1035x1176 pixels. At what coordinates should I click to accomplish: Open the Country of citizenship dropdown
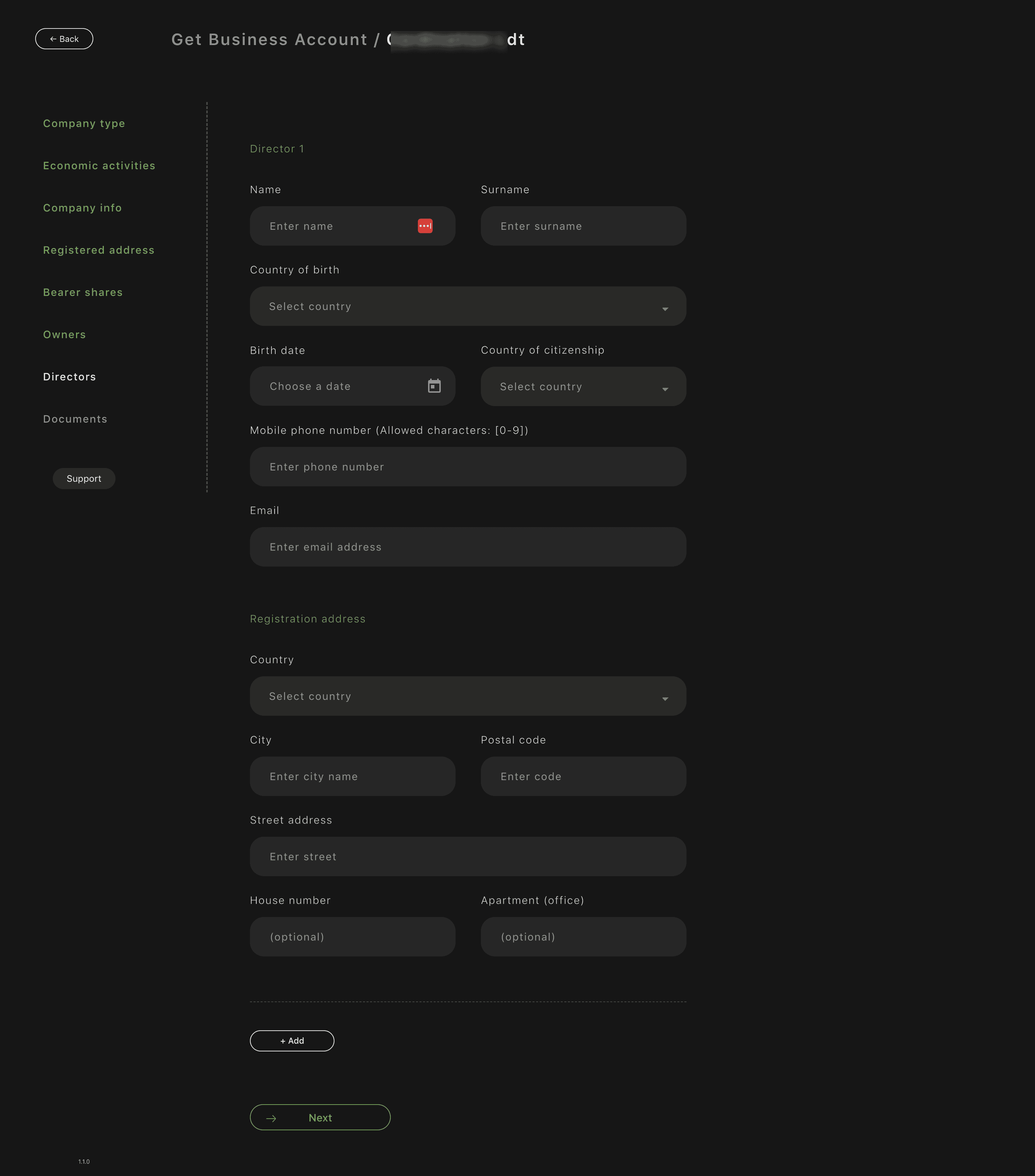[x=583, y=387]
